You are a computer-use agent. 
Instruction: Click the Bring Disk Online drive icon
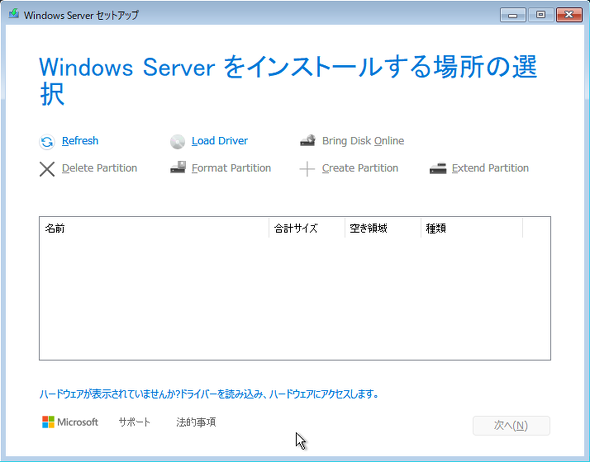(x=308, y=141)
